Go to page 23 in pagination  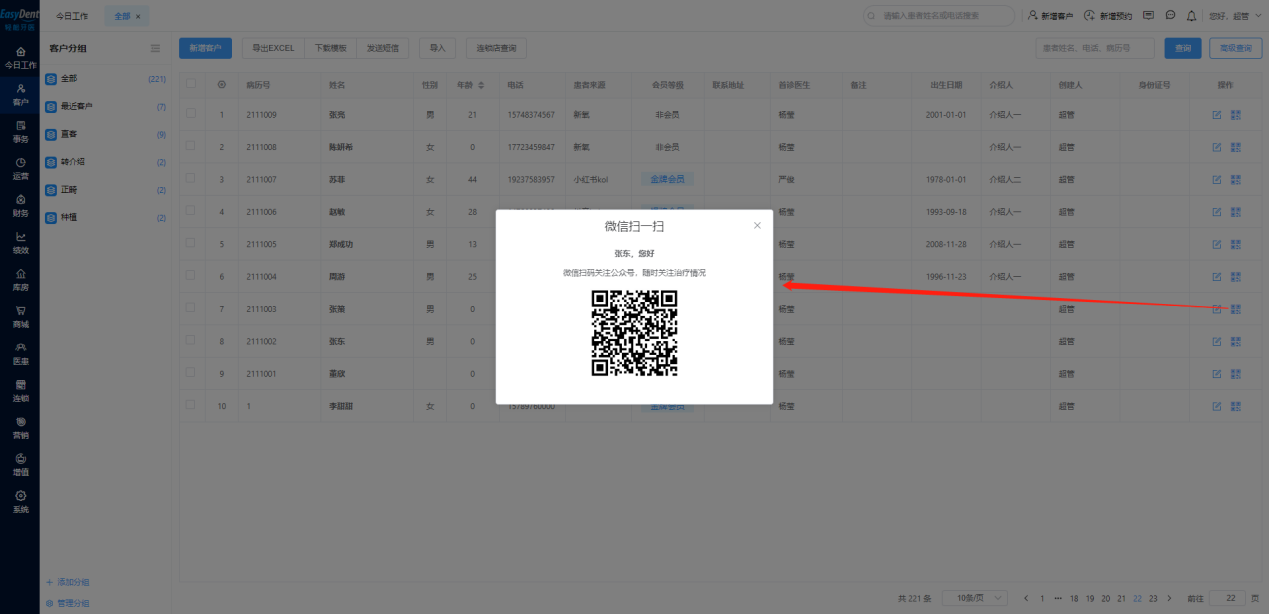[1153, 598]
